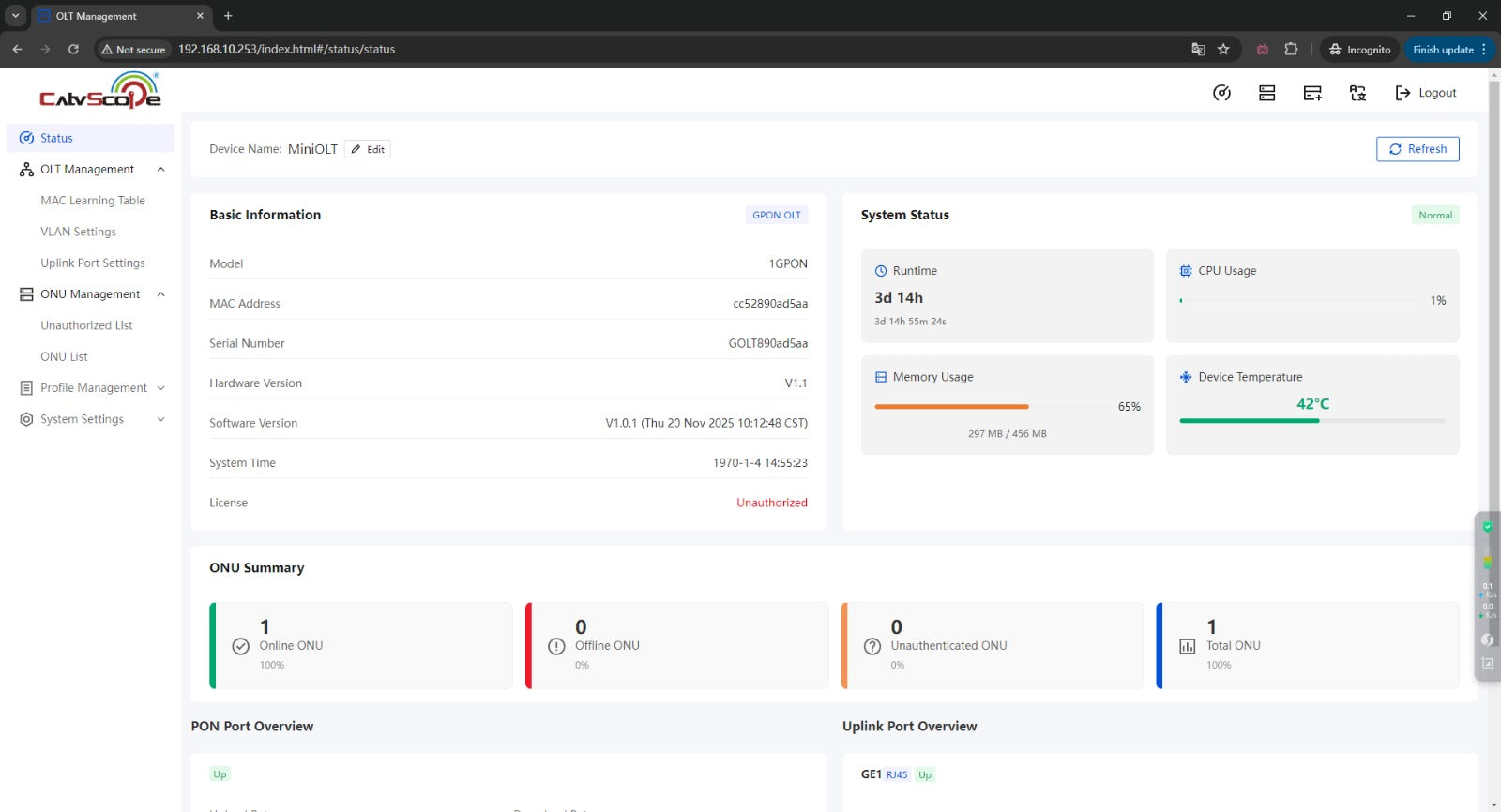Image resolution: width=1501 pixels, height=812 pixels.
Task: Reload the page using browser reload icon
Action: click(x=73, y=50)
